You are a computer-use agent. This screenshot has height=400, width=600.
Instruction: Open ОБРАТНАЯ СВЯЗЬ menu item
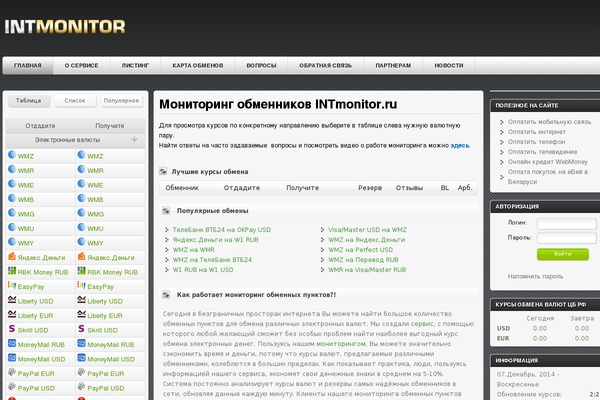[326, 65]
